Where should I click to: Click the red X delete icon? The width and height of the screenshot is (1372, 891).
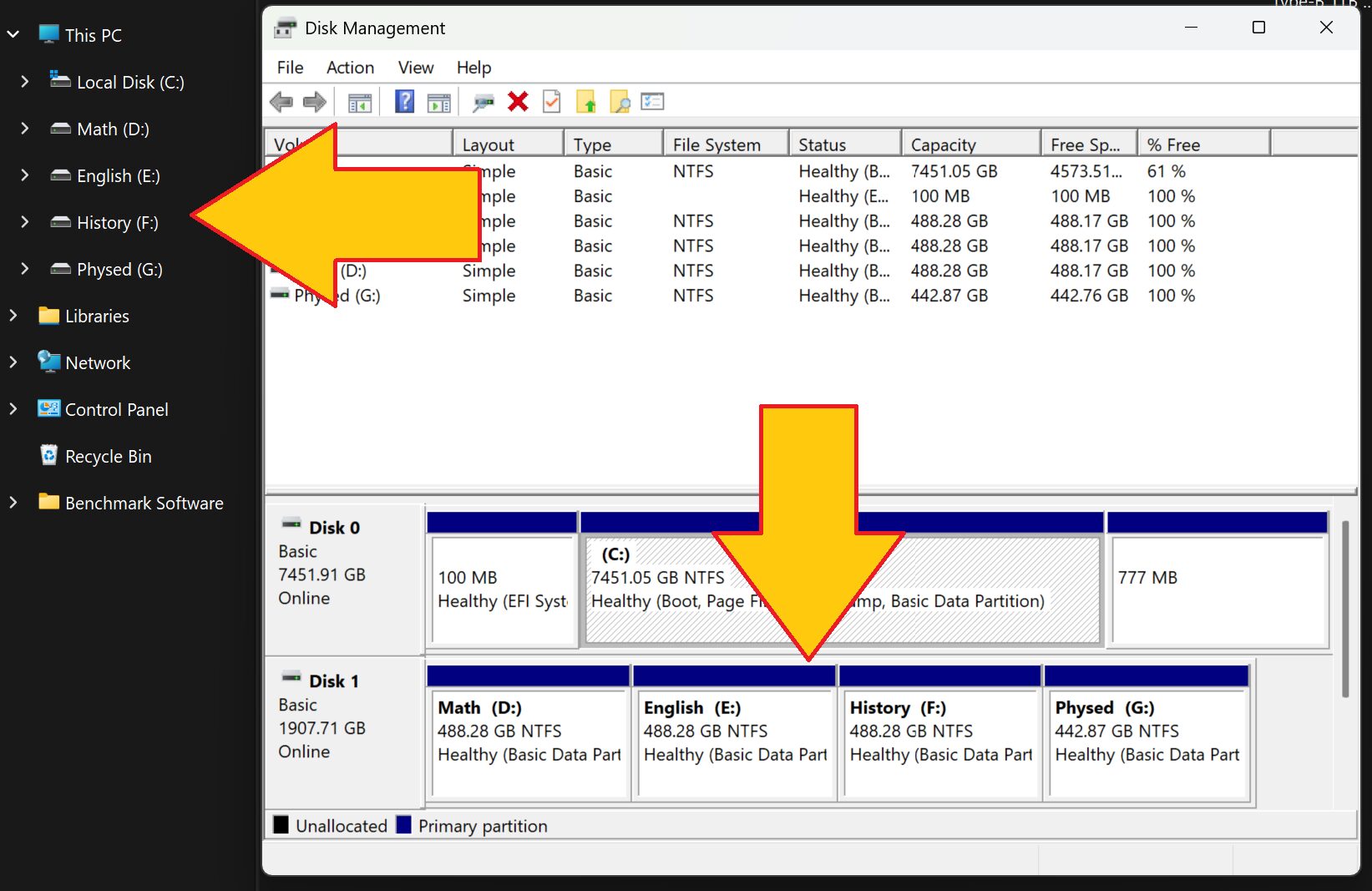[x=518, y=102]
